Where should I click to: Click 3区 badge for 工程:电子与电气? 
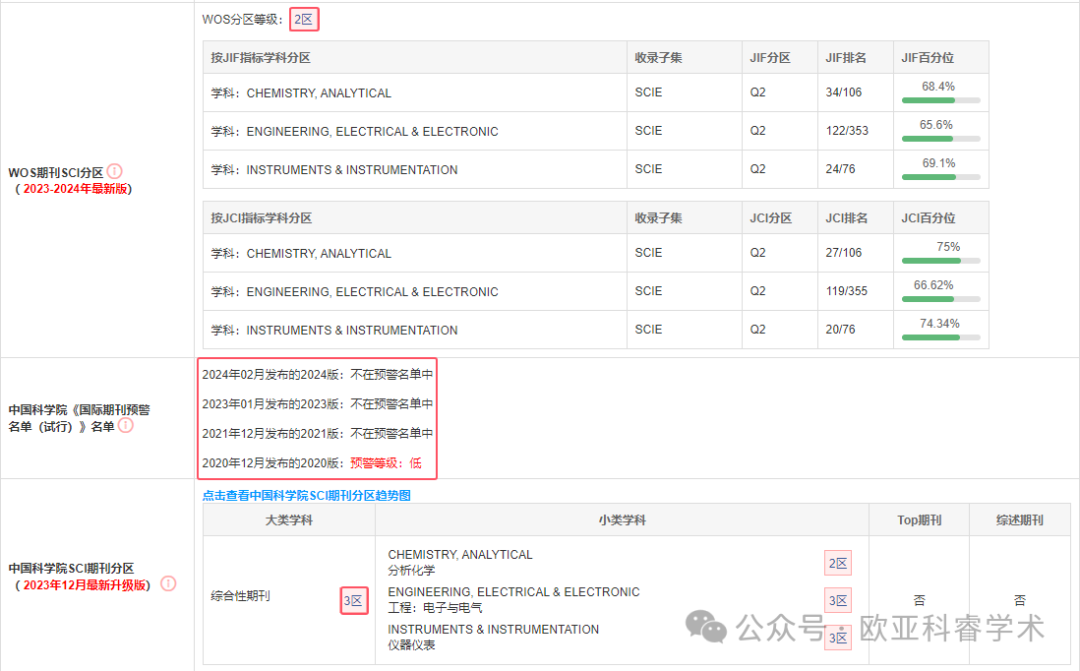(x=838, y=600)
